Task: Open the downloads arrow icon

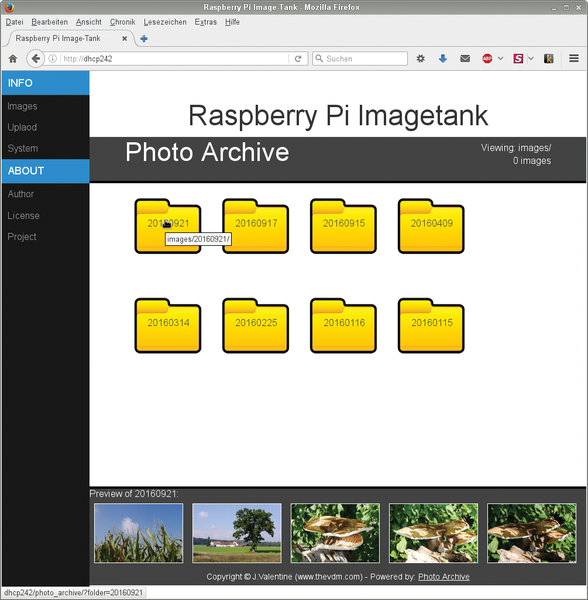Action: pyautogui.click(x=443, y=59)
